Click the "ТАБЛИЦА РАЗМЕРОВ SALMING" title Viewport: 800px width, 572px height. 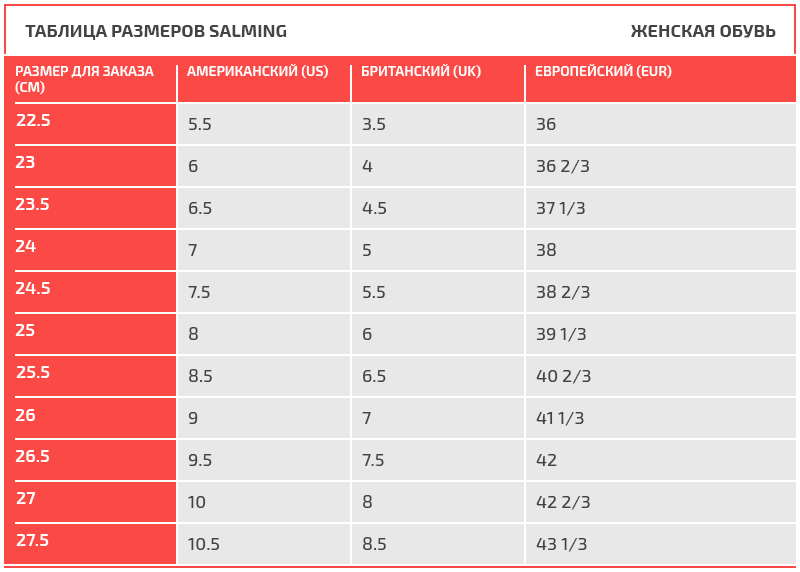[x=156, y=31]
